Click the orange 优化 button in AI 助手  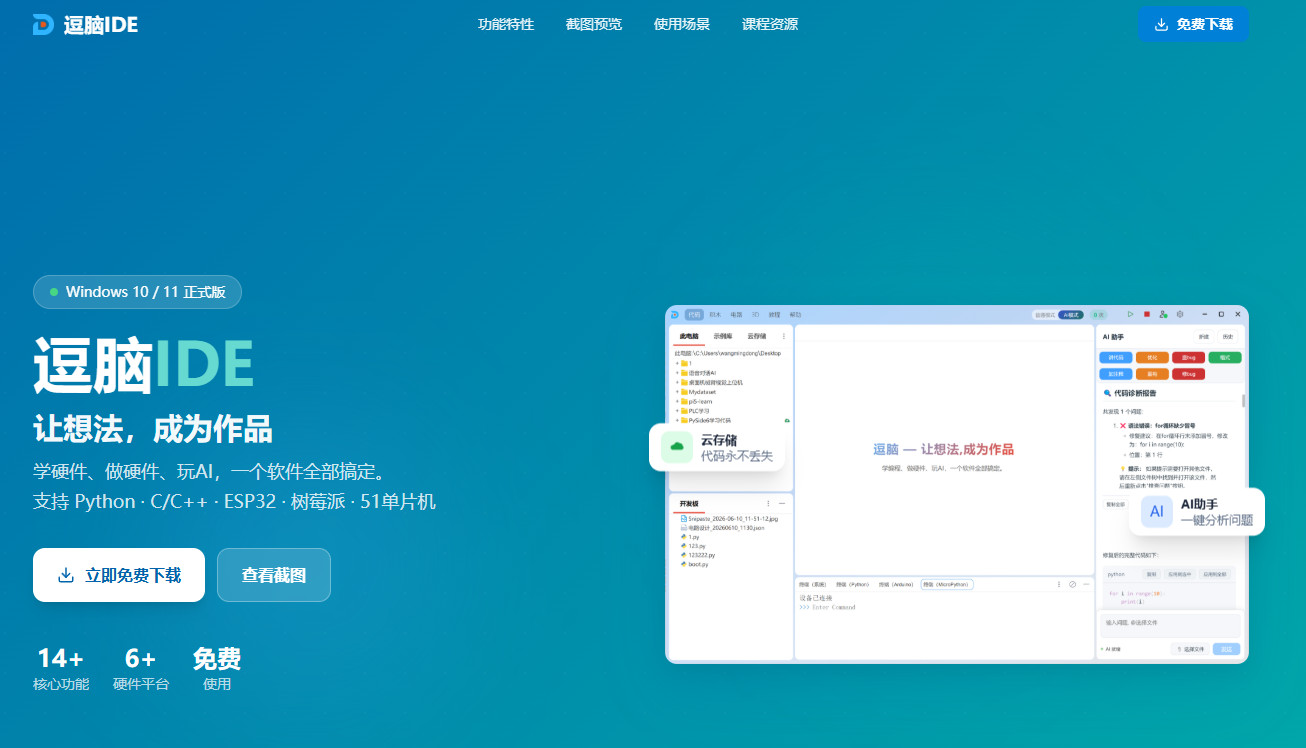coord(1152,357)
